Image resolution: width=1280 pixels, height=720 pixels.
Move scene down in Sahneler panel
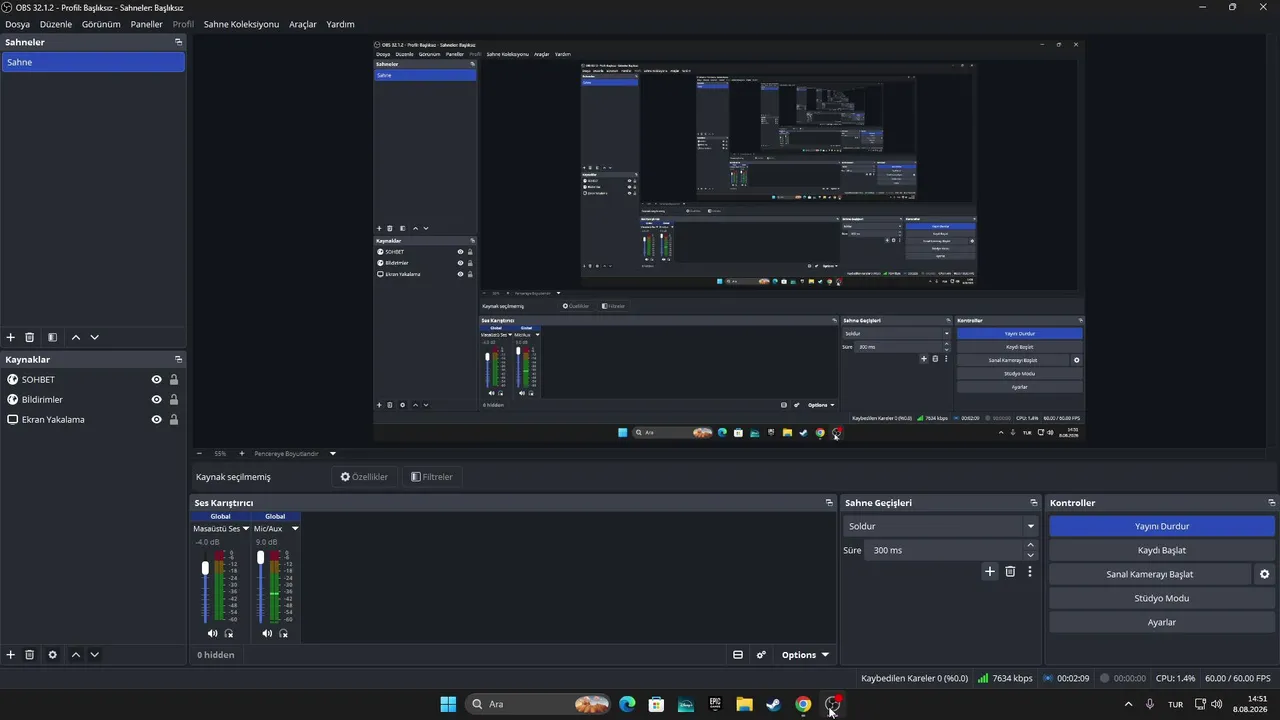95,338
